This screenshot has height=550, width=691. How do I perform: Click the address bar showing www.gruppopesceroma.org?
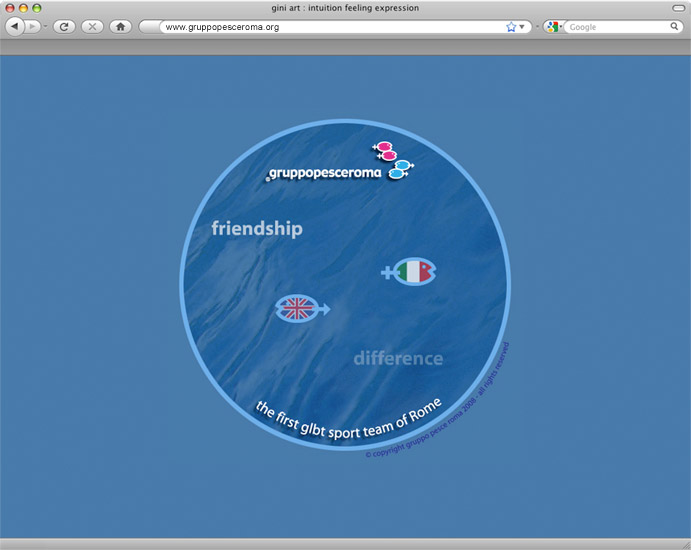point(330,27)
